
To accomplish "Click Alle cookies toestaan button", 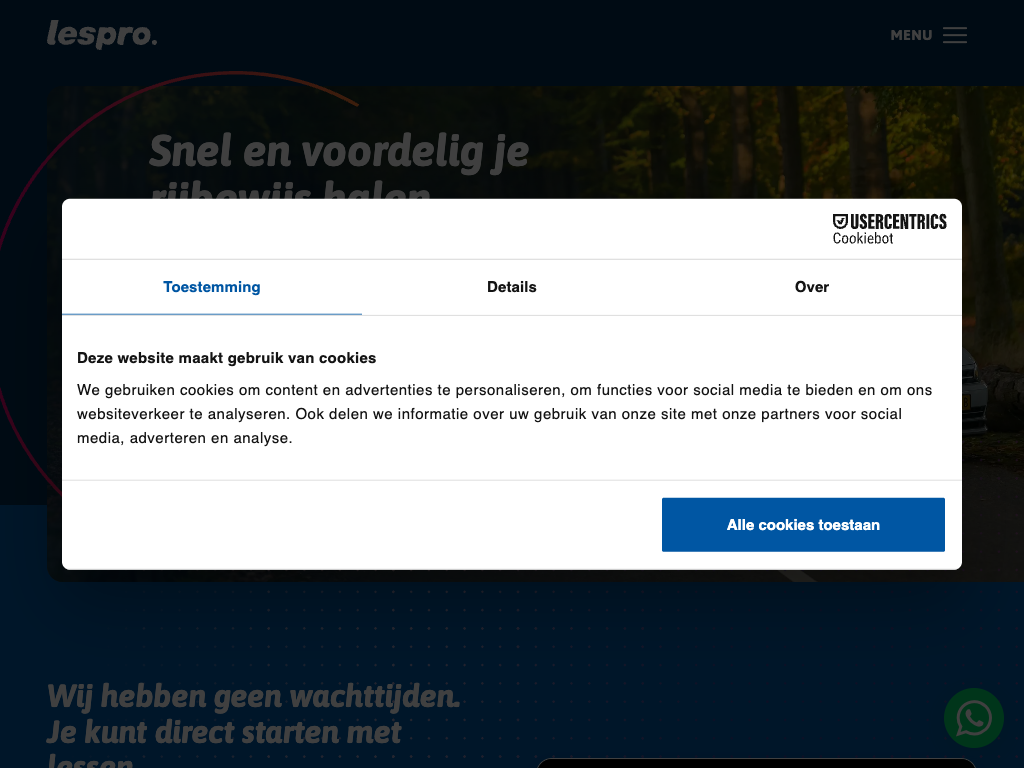I will click(803, 525).
